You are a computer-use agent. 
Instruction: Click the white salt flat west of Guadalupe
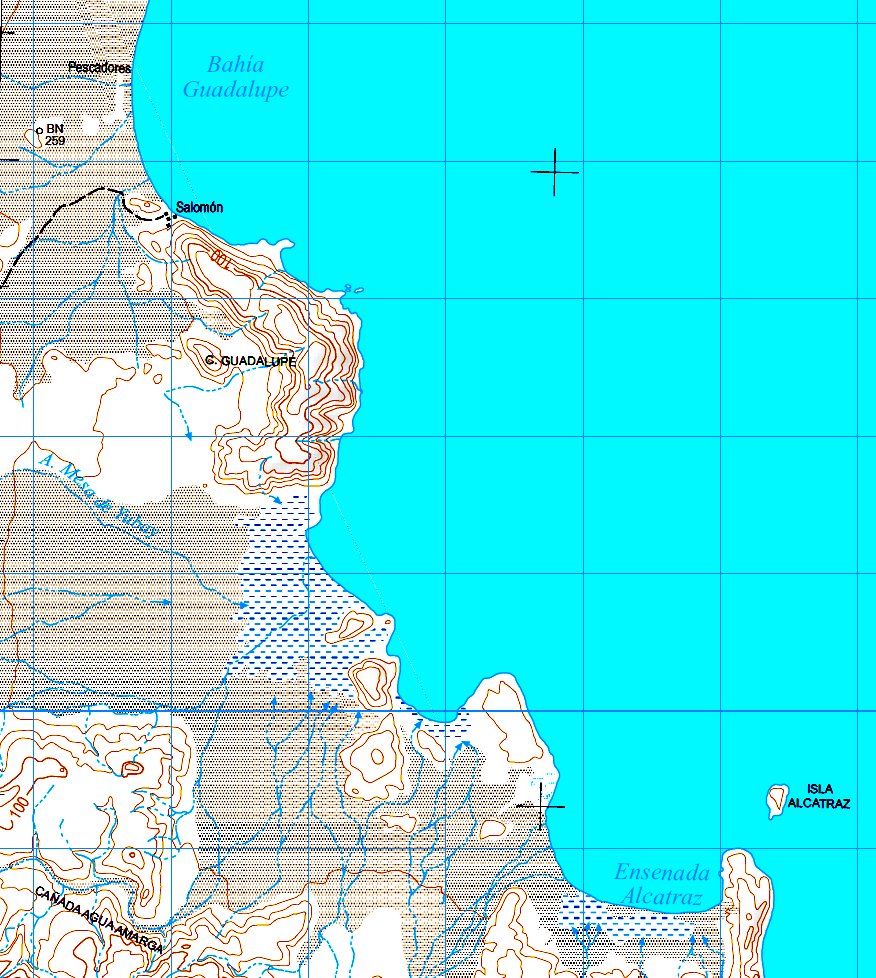(134, 430)
